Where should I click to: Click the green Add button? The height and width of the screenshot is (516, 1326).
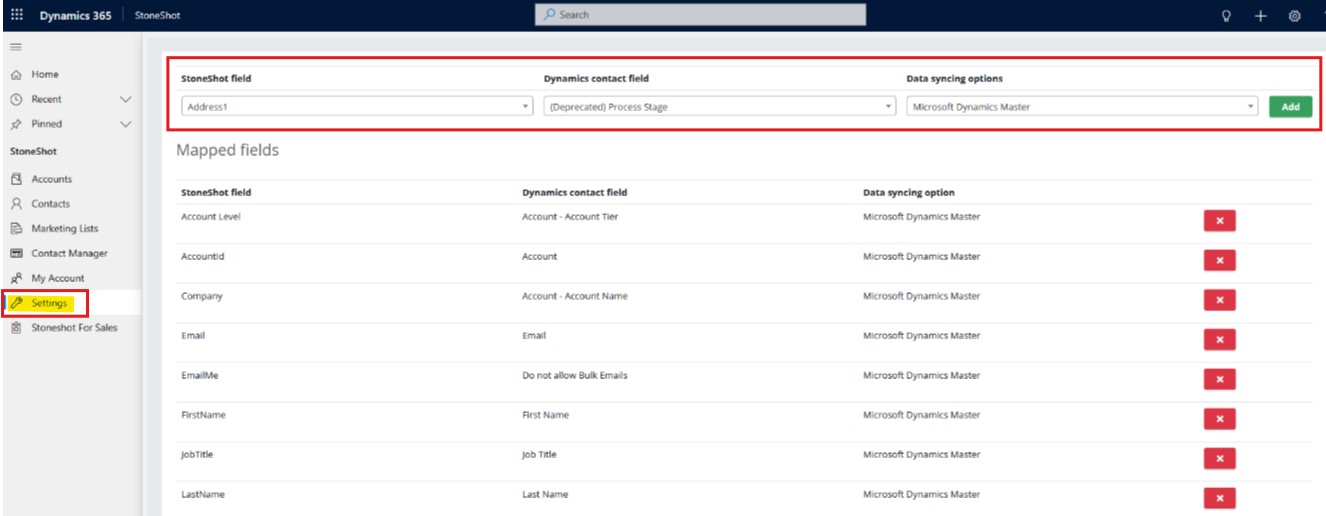[x=1290, y=107]
